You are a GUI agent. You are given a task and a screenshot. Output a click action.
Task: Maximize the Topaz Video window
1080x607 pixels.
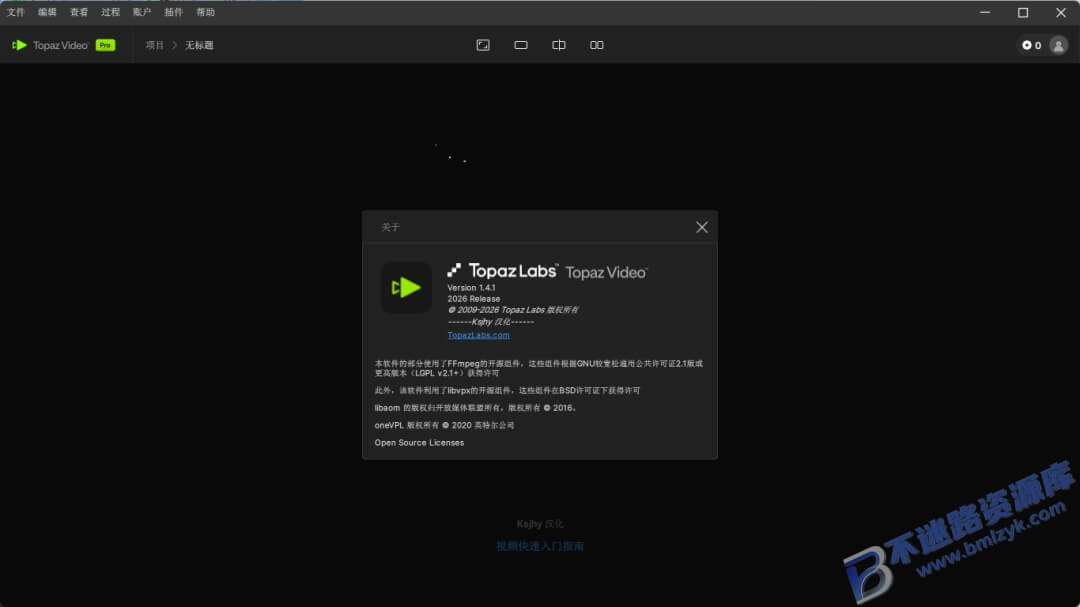pos(1023,12)
